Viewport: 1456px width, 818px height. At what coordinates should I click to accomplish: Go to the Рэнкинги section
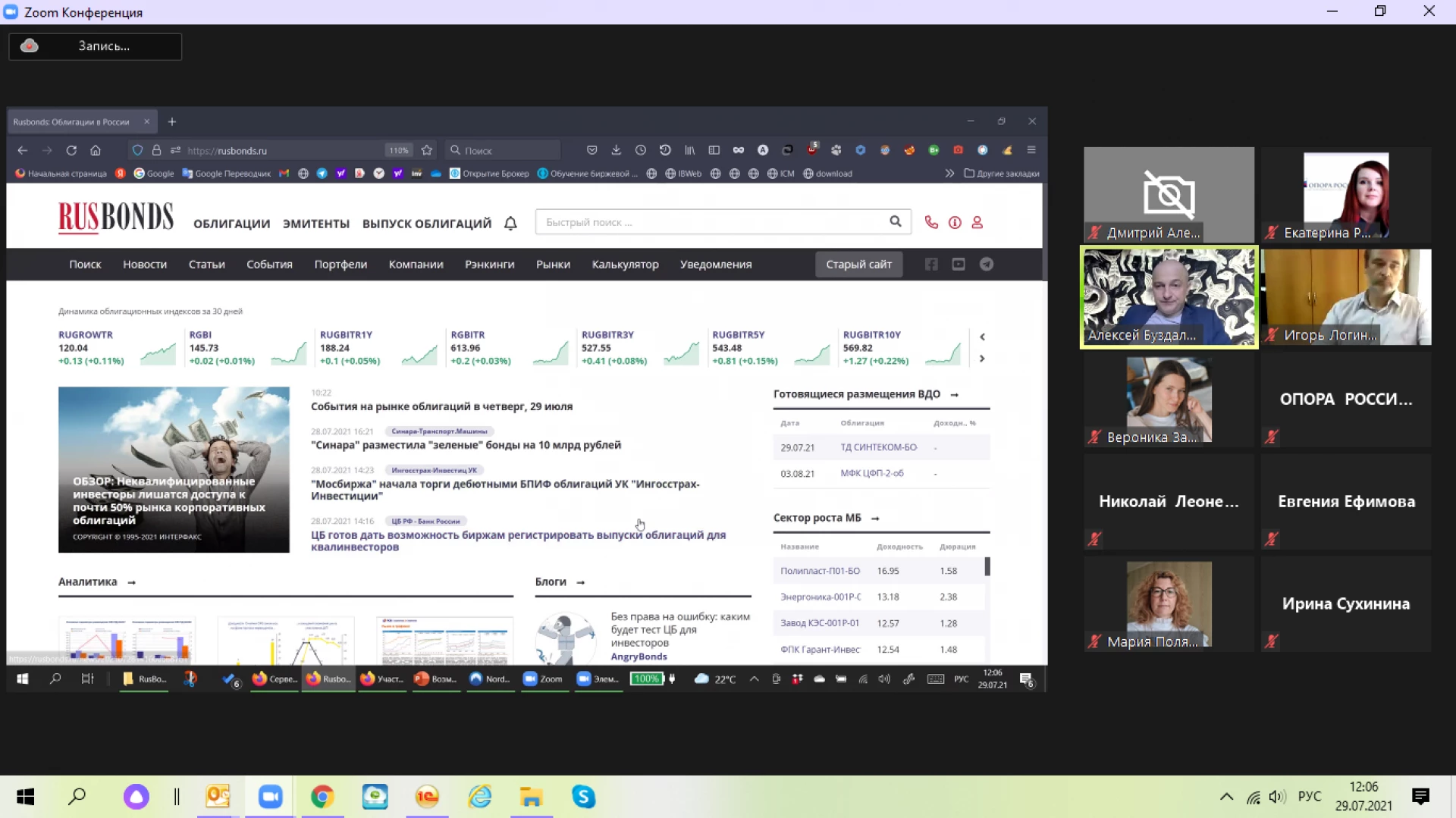(490, 265)
